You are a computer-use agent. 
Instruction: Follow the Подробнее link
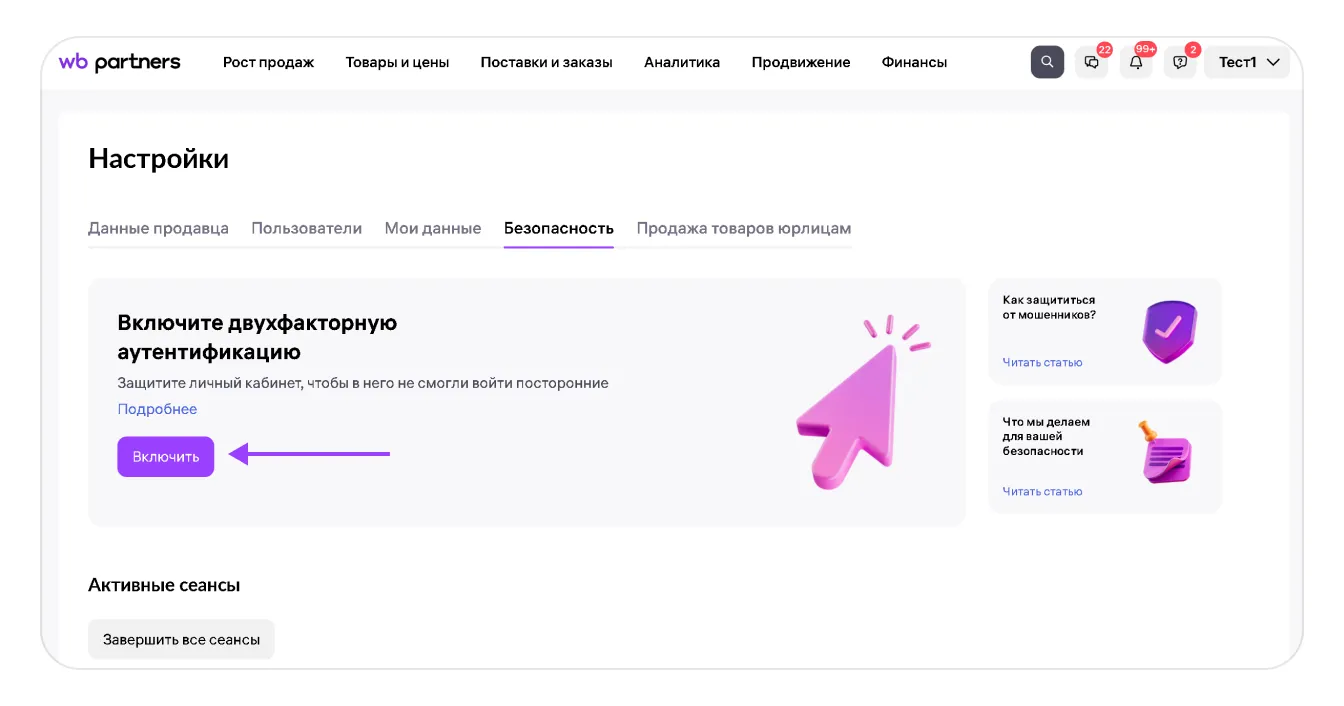coord(157,409)
